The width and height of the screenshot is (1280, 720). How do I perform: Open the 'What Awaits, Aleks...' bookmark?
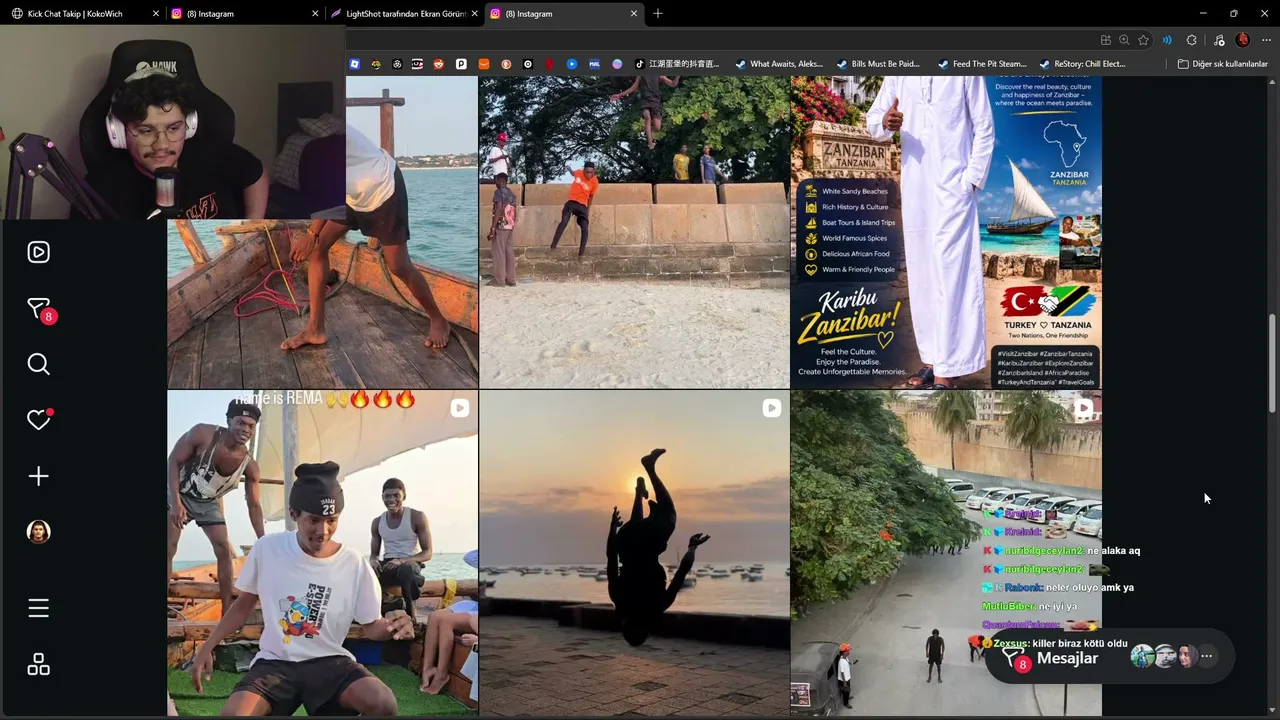(779, 64)
